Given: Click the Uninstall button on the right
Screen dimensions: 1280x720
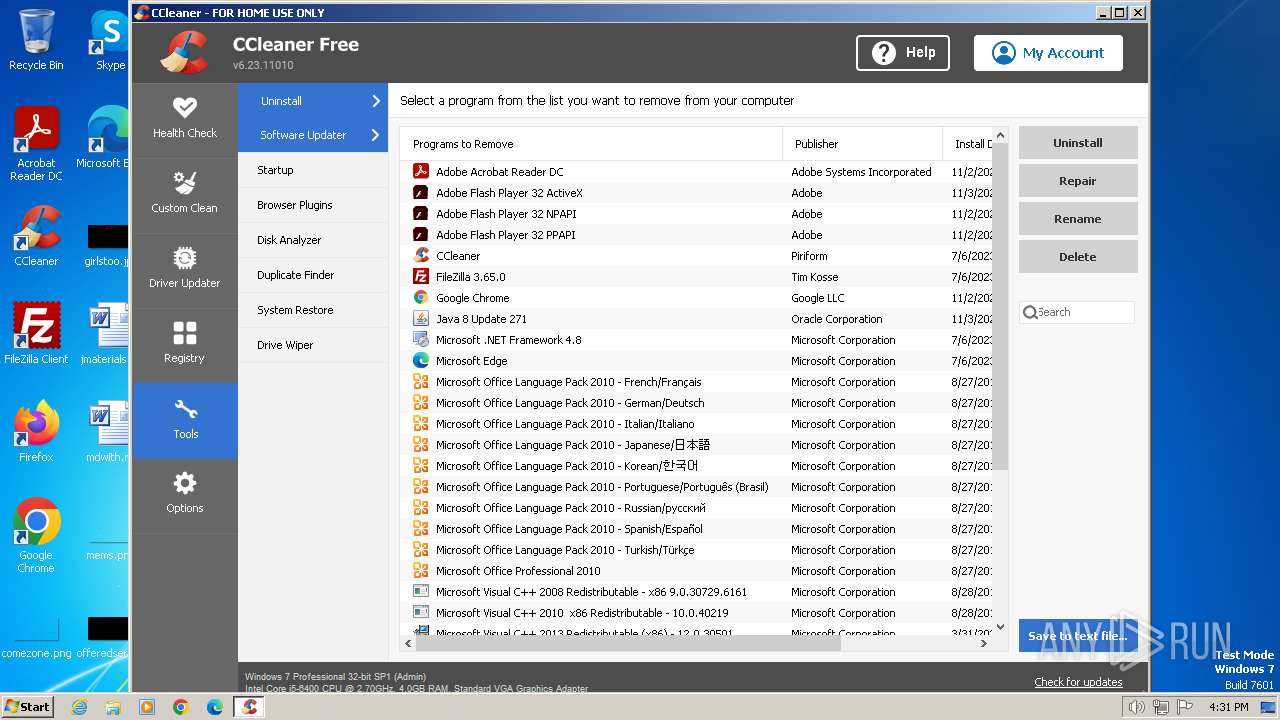Looking at the screenshot, I should 1078,143.
